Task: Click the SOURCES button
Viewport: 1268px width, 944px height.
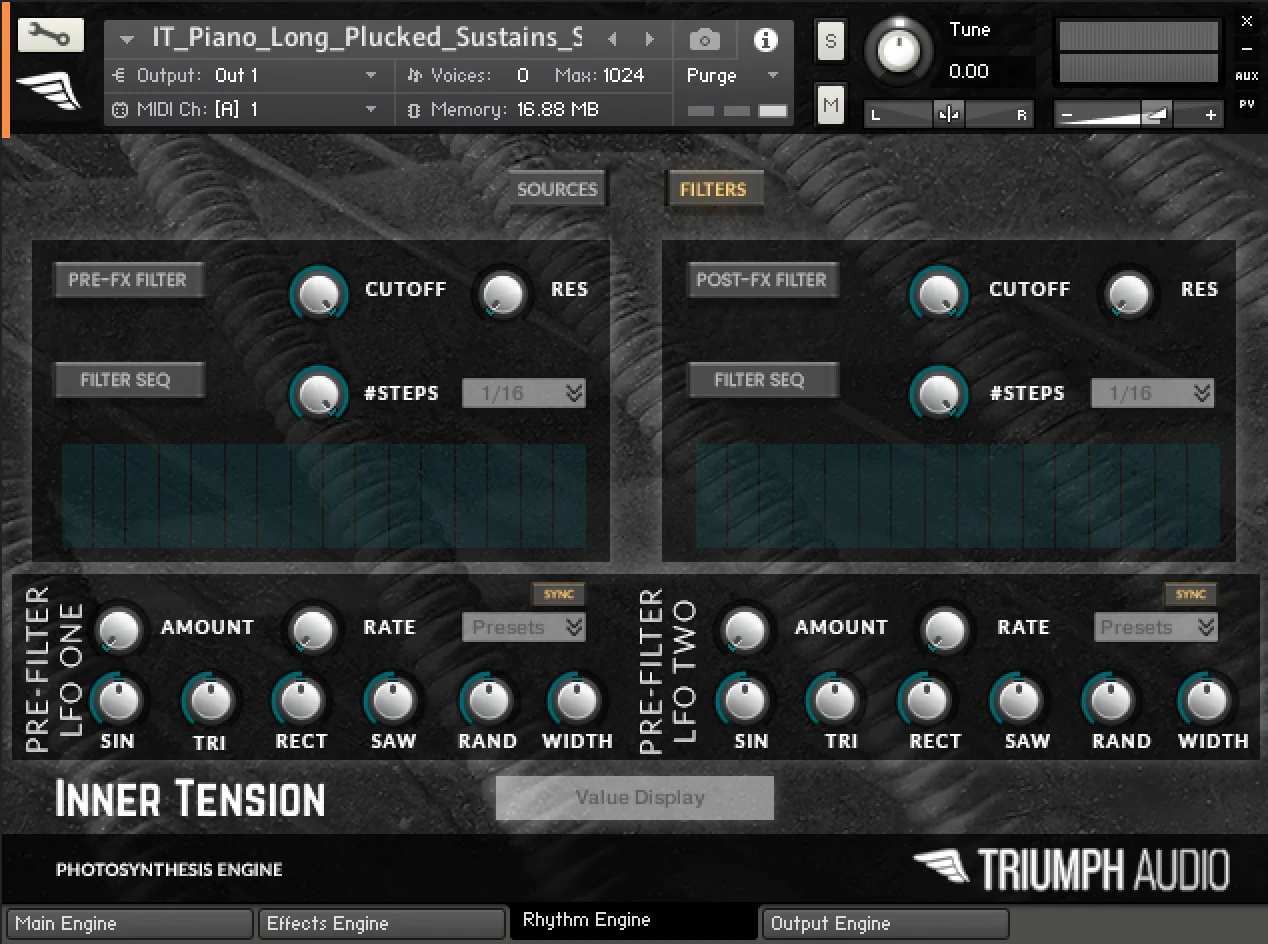Action: pyautogui.click(x=557, y=189)
